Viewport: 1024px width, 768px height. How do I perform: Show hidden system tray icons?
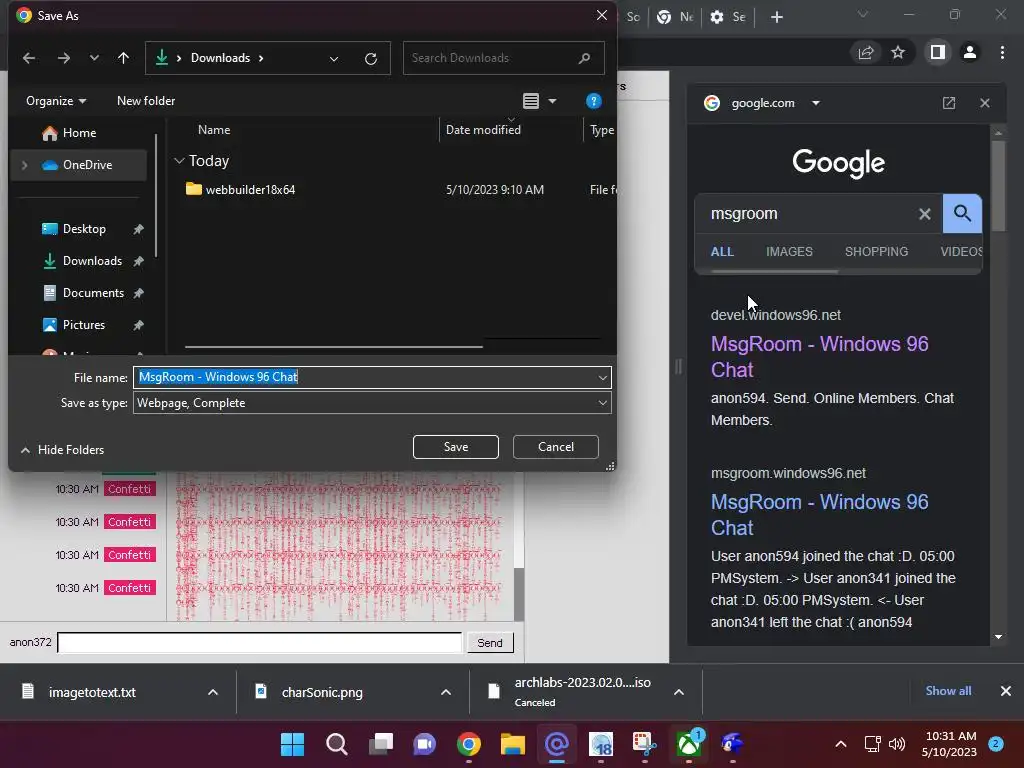pos(841,744)
